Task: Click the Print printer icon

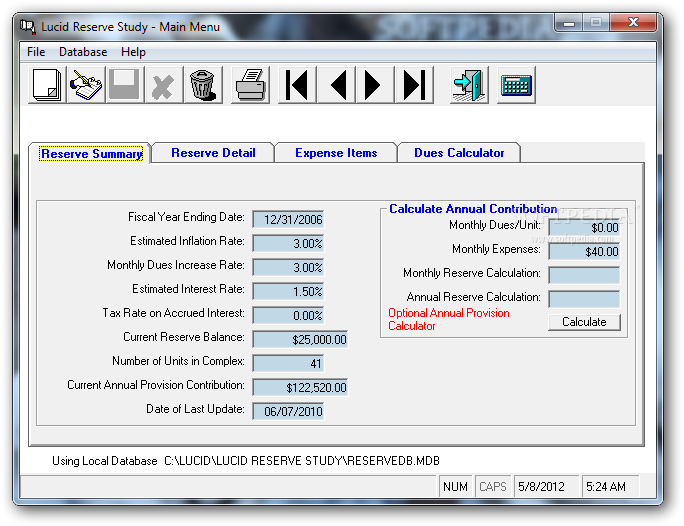Action: pos(250,85)
